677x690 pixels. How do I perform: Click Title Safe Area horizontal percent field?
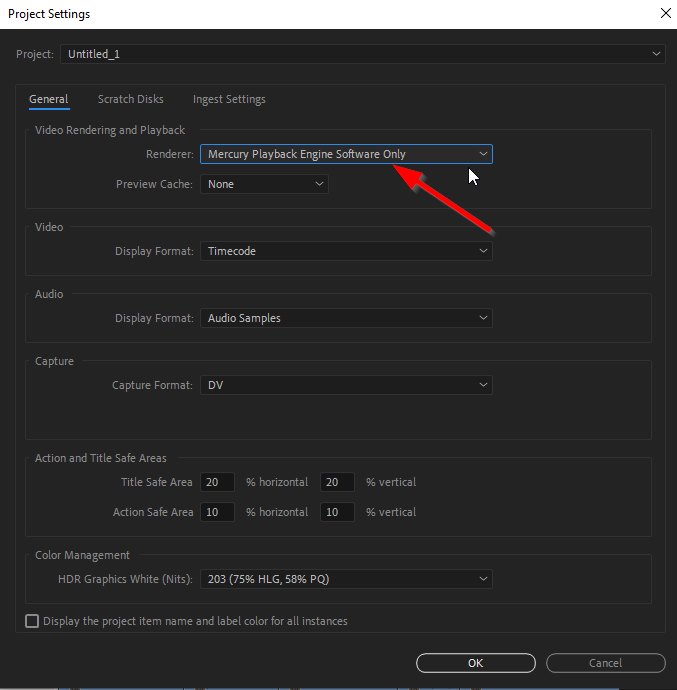(217, 482)
